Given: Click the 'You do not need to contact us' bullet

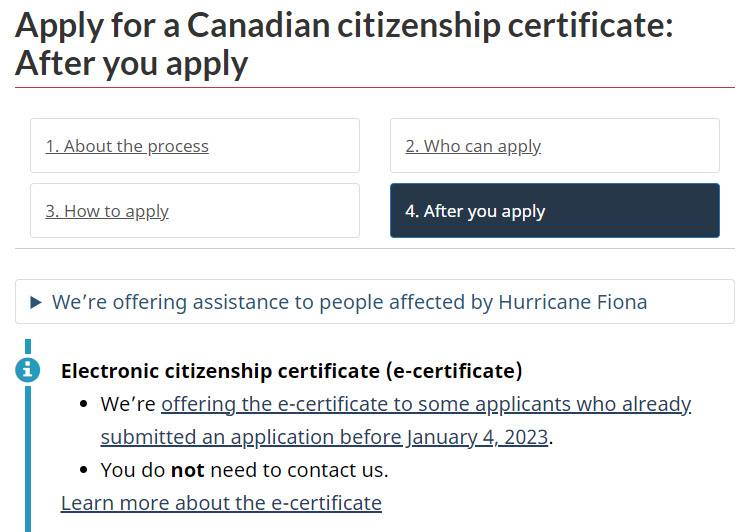Looking at the screenshot, I should tap(244, 470).
